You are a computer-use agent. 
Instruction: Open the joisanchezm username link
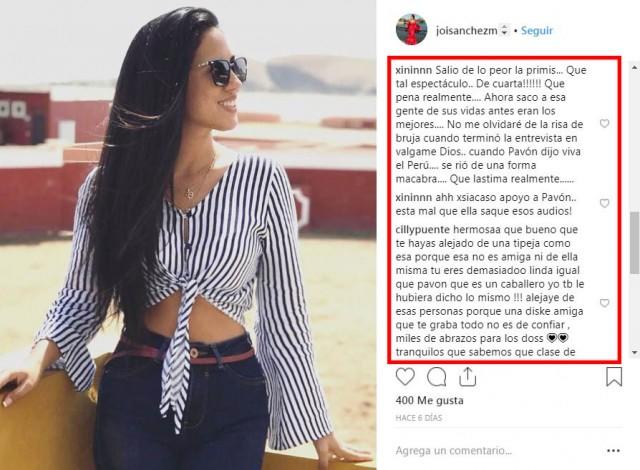[x=467, y=31]
